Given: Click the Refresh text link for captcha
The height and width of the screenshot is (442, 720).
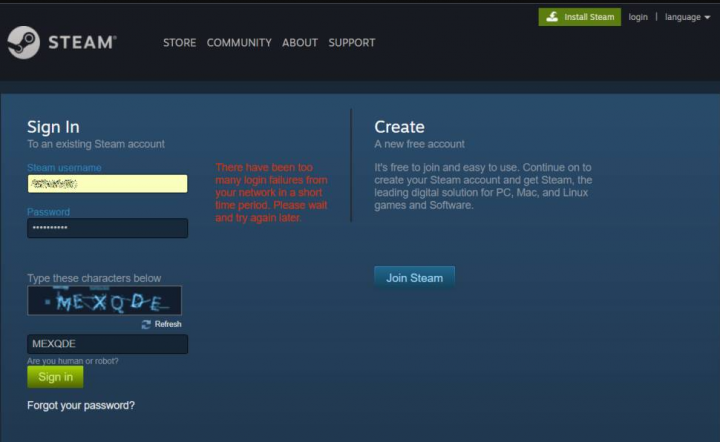Looking at the screenshot, I should [x=168, y=324].
